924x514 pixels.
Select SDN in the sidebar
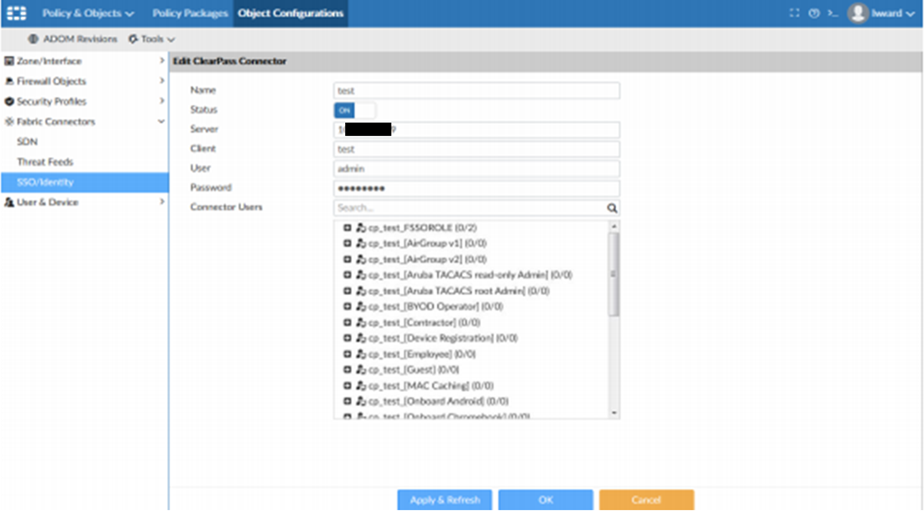tap(27, 141)
